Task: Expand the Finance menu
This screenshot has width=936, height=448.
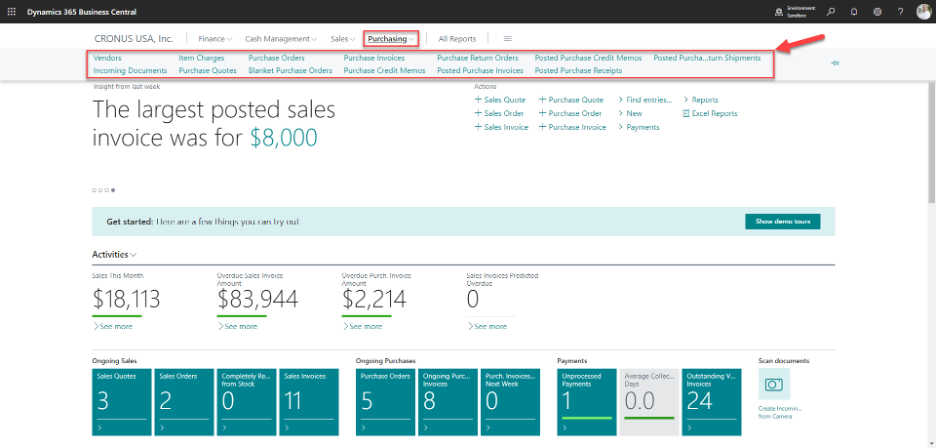Action: tap(214, 38)
